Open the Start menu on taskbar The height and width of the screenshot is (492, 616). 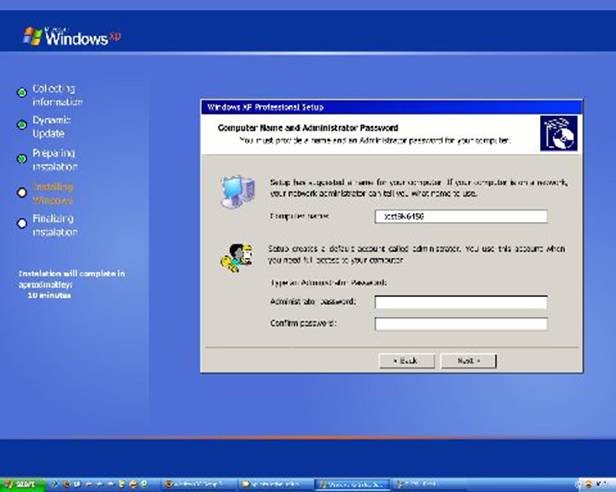[x=23, y=485]
